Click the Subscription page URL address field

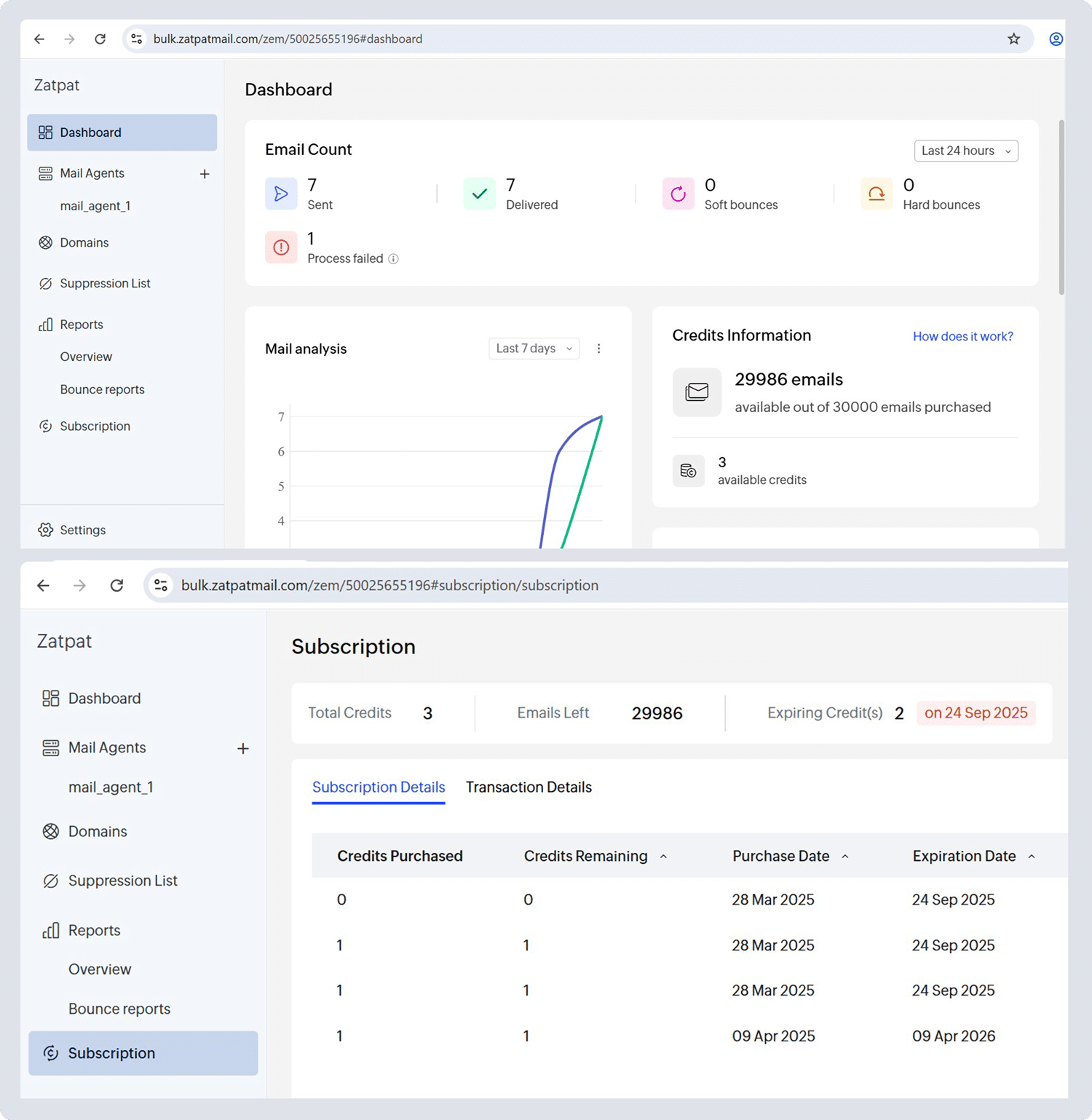tap(389, 585)
